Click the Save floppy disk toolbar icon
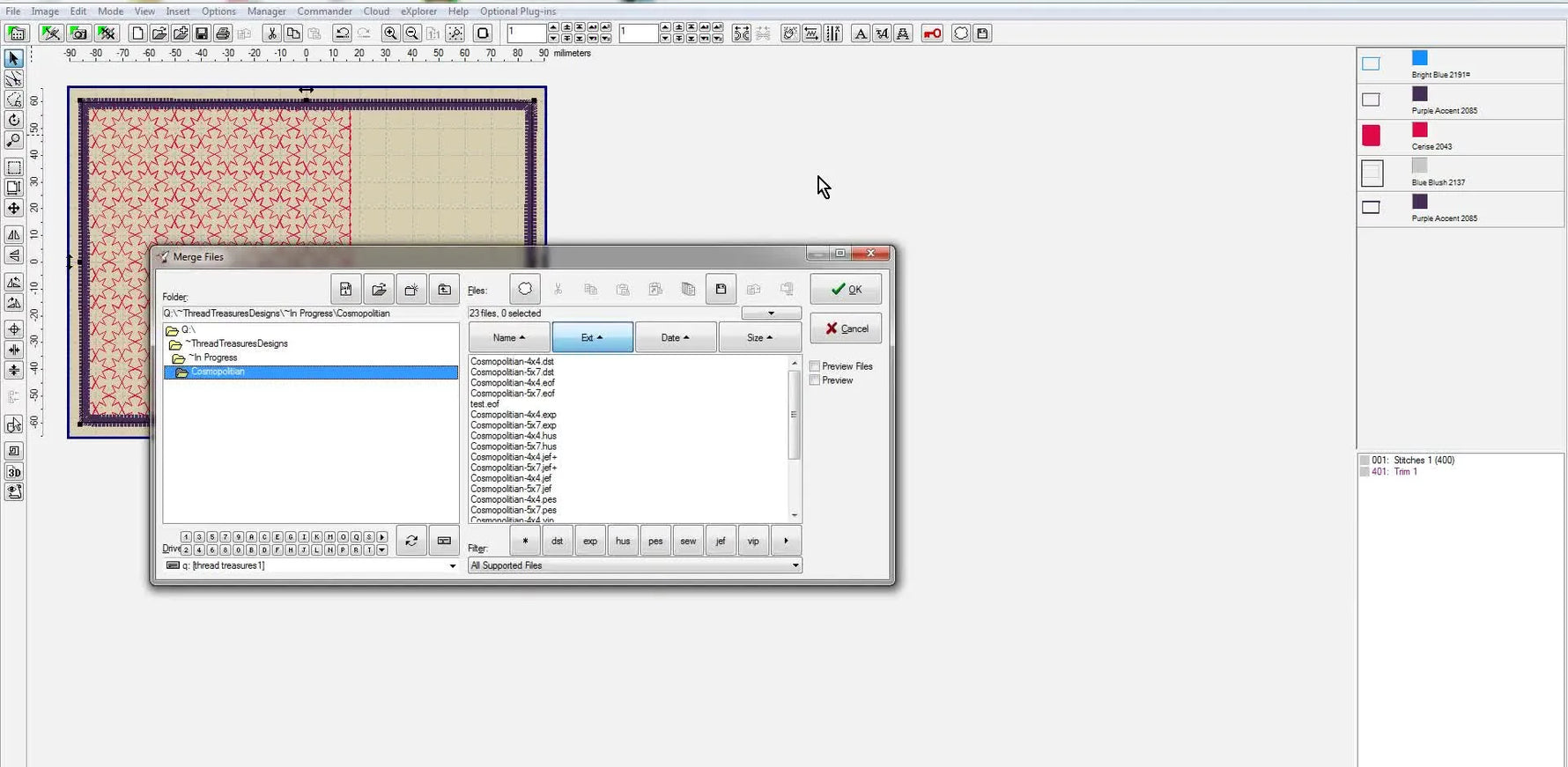Viewport: 1568px width, 767px height. 202,33
